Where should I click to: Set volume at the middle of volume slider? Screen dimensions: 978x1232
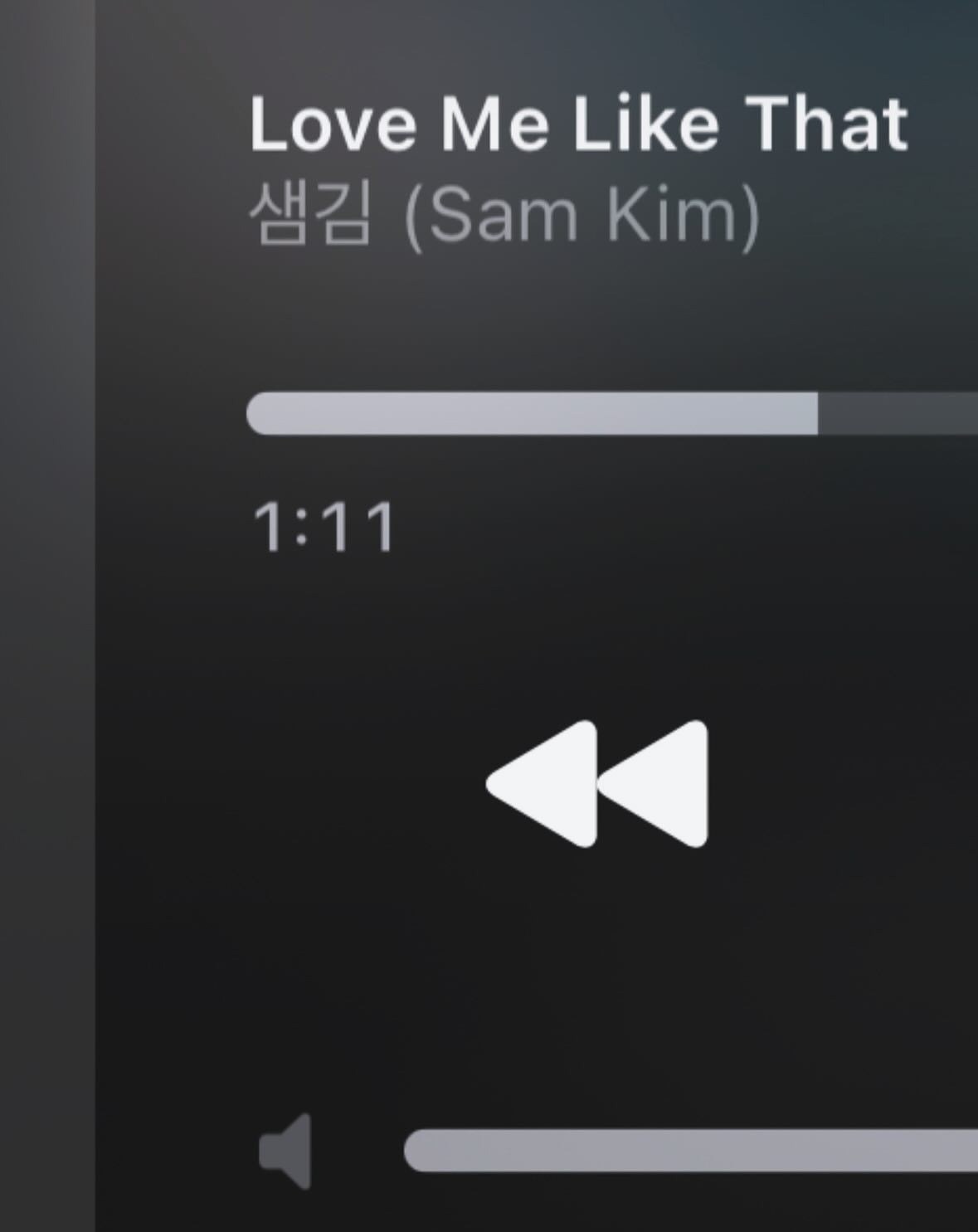tap(691, 1151)
